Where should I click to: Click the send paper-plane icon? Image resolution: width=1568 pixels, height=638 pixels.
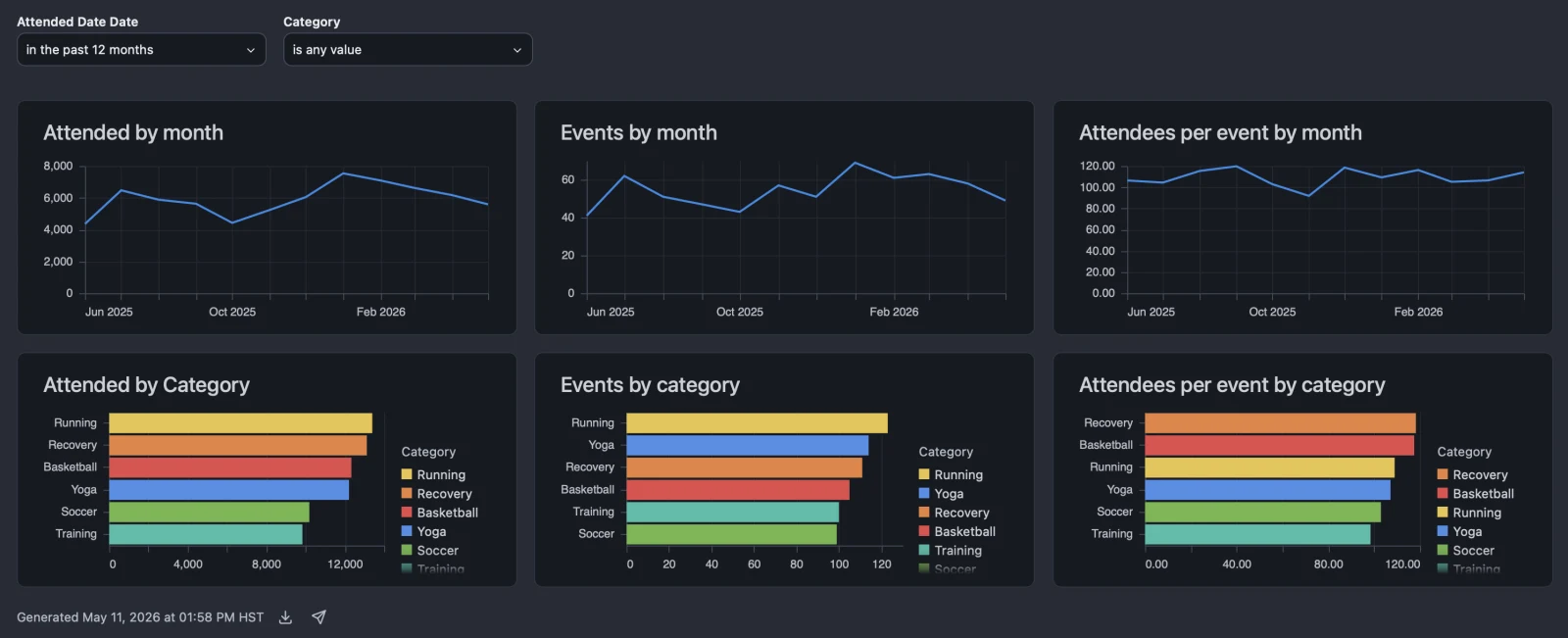click(318, 617)
